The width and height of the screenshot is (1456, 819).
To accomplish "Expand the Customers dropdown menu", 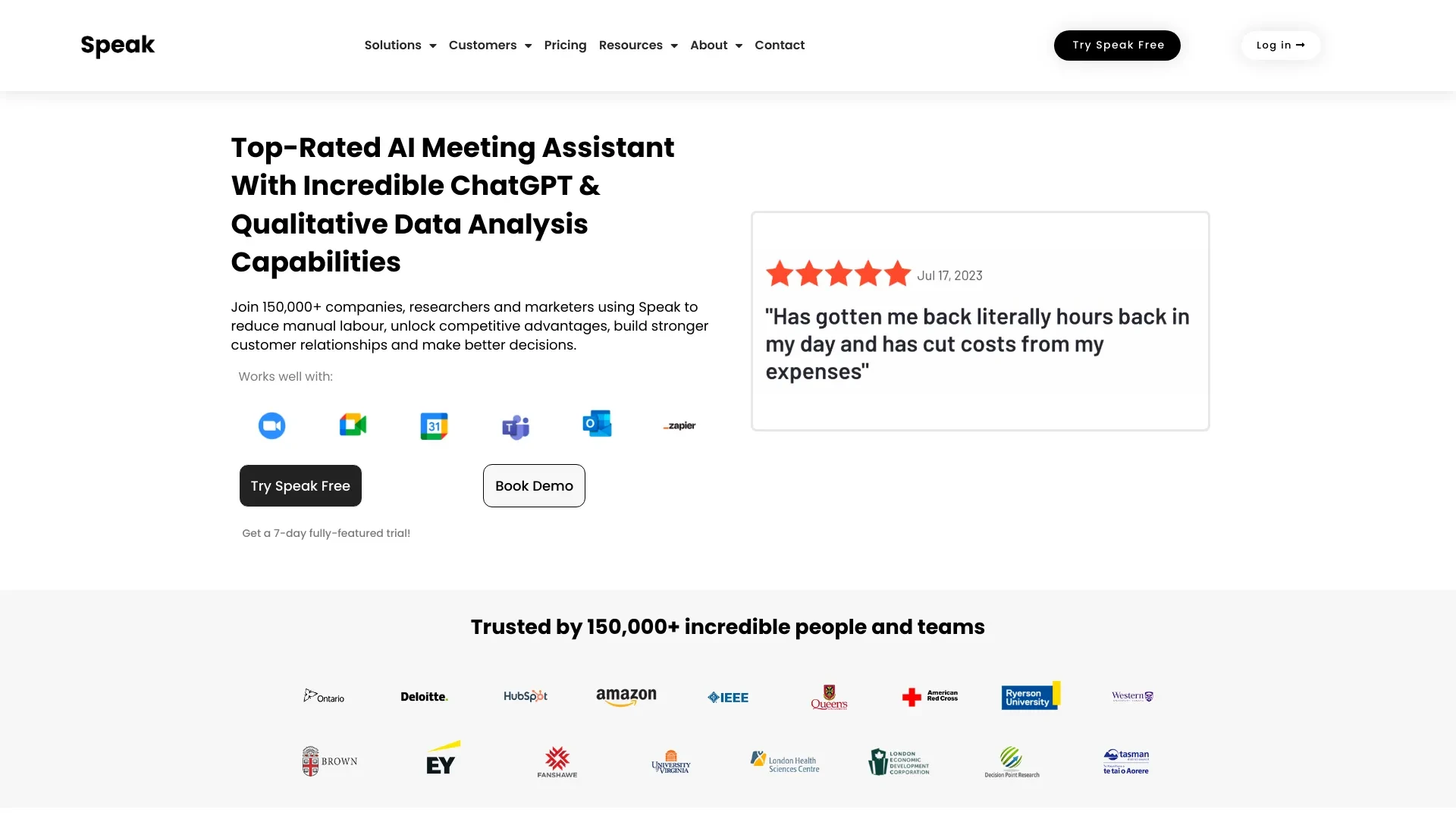I will point(490,45).
